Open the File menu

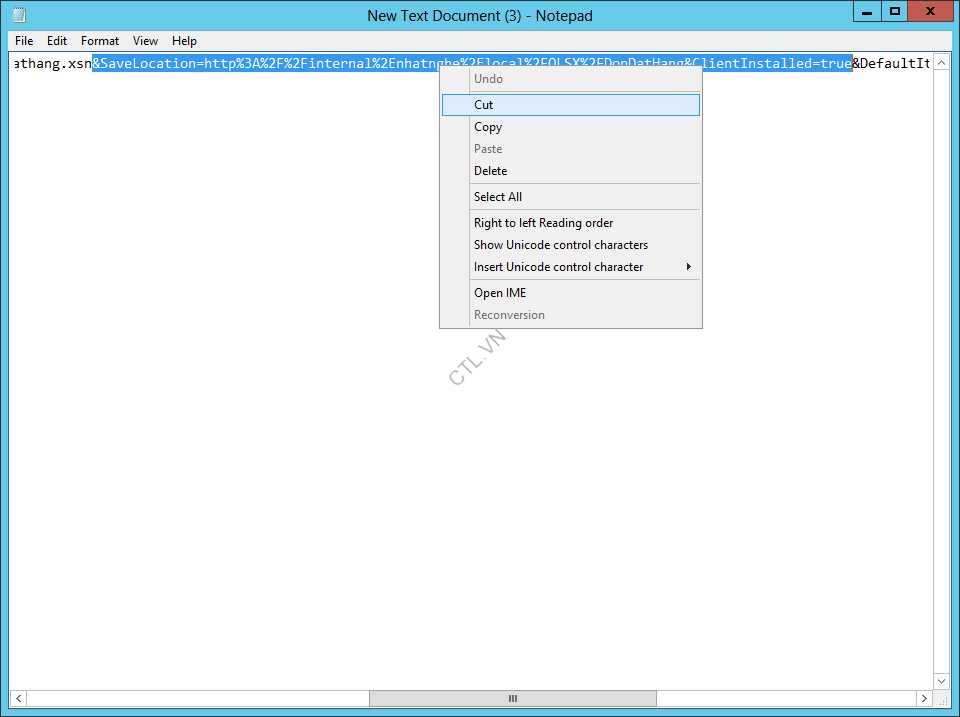point(24,41)
